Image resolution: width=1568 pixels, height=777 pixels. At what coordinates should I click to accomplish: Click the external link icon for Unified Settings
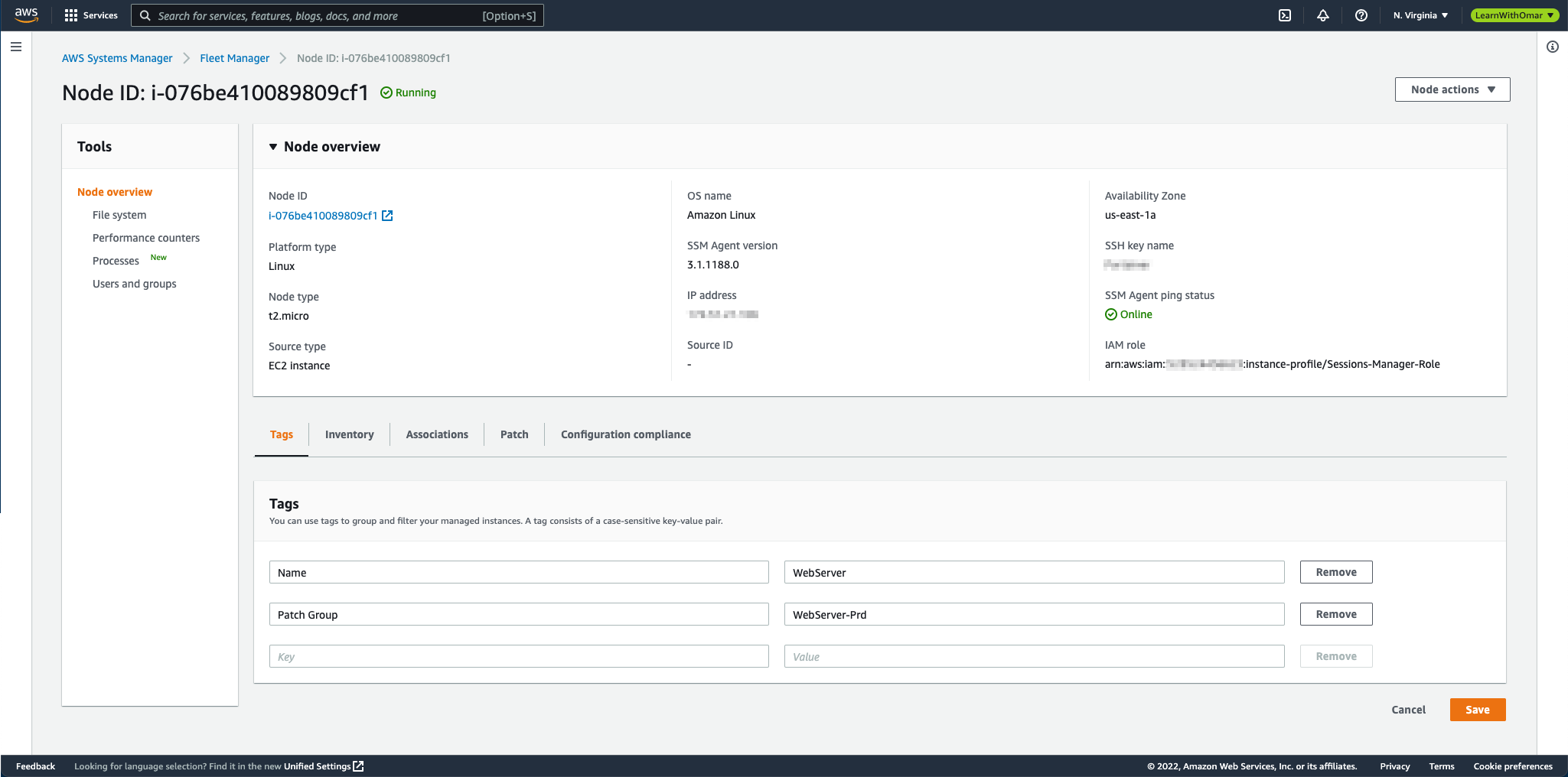358,766
